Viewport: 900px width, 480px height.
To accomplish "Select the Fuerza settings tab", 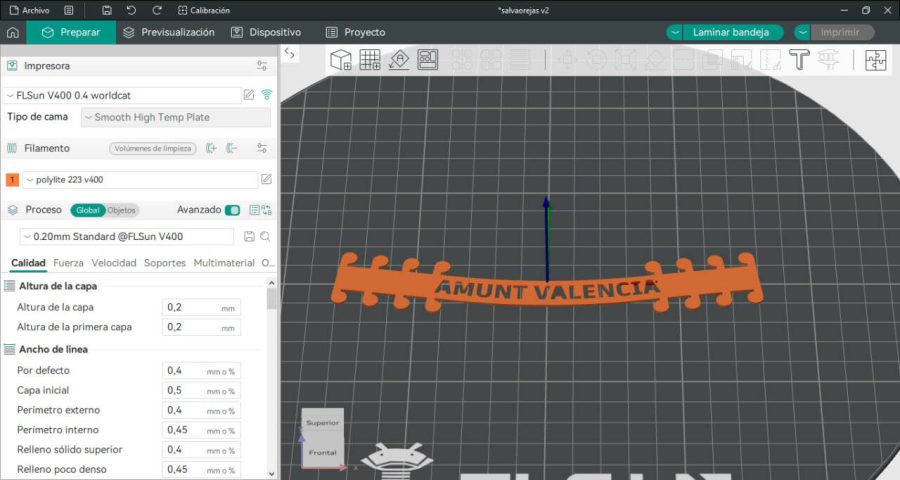I will [x=68, y=263].
